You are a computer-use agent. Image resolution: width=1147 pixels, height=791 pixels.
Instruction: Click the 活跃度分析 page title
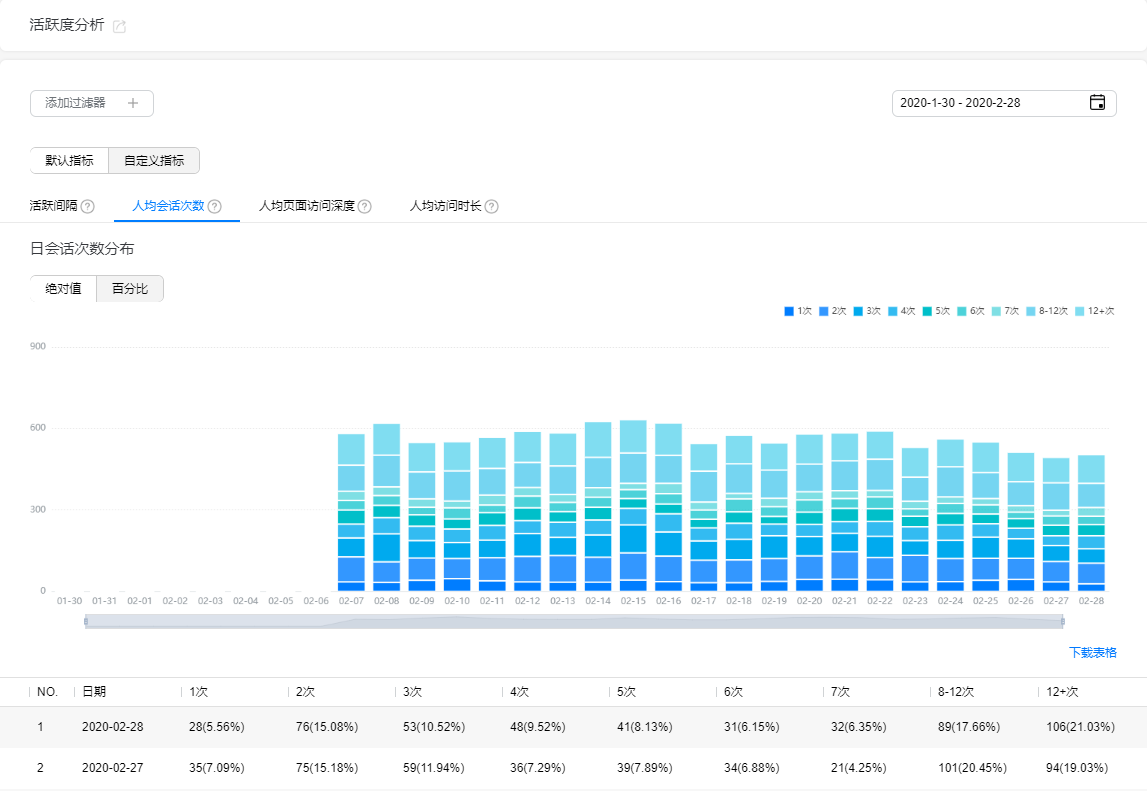click(x=67, y=25)
